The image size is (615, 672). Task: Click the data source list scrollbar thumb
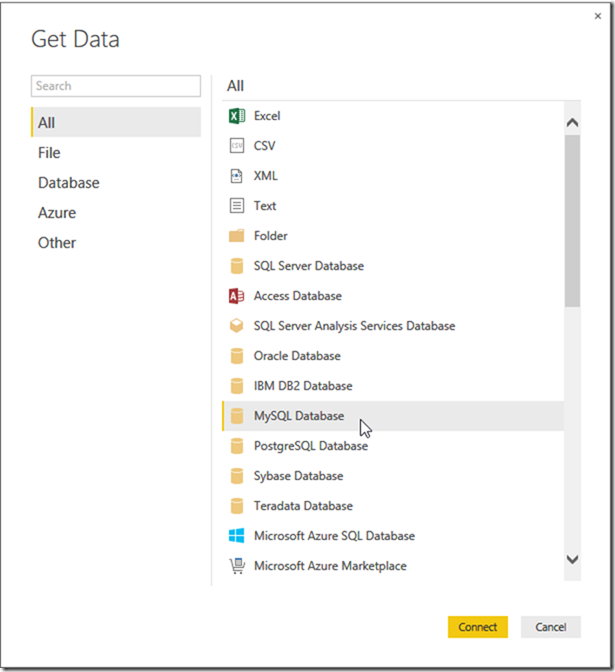pyautogui.click(x=572, y=221)
